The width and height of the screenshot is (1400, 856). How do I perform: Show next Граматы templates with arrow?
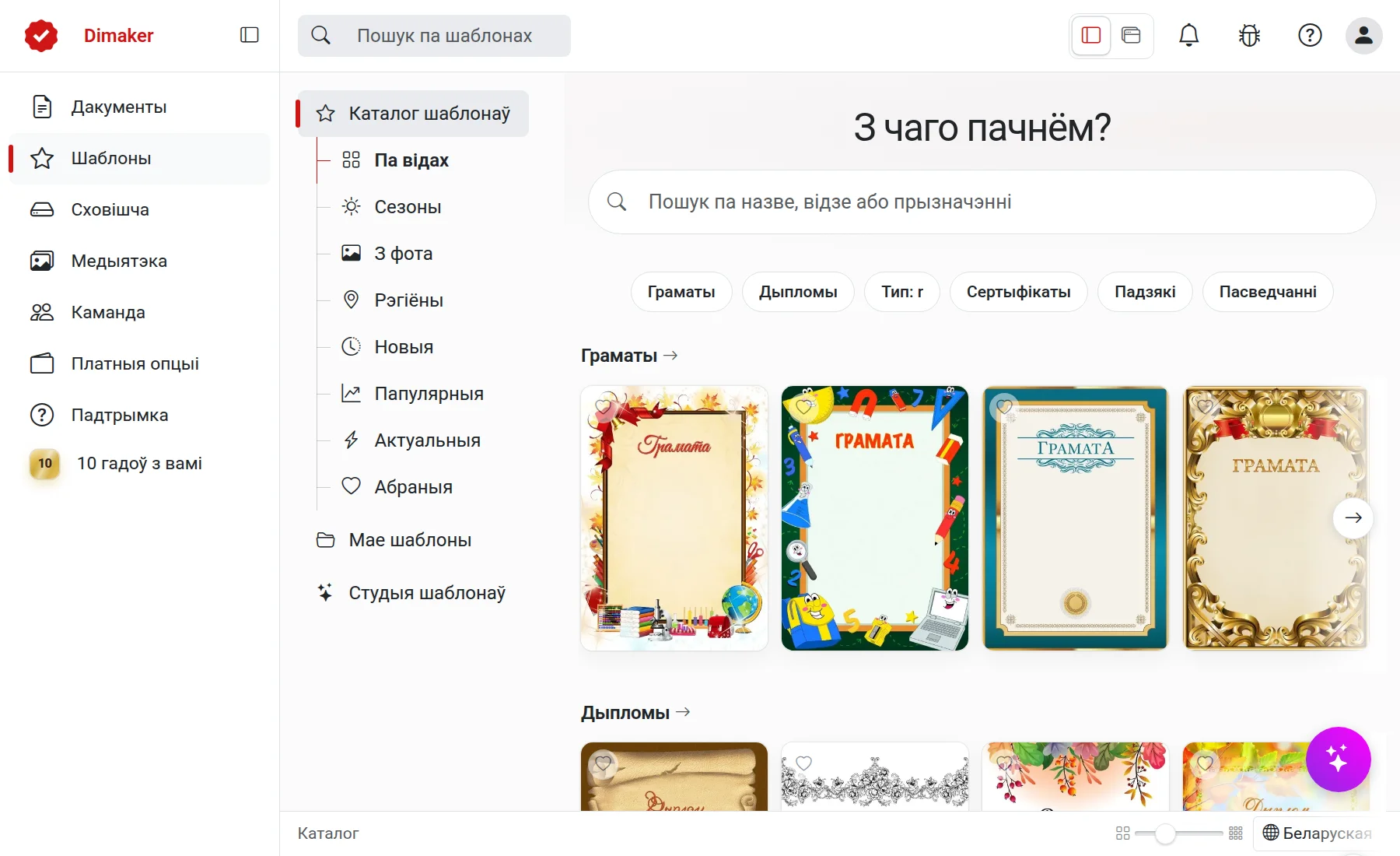1353,517
